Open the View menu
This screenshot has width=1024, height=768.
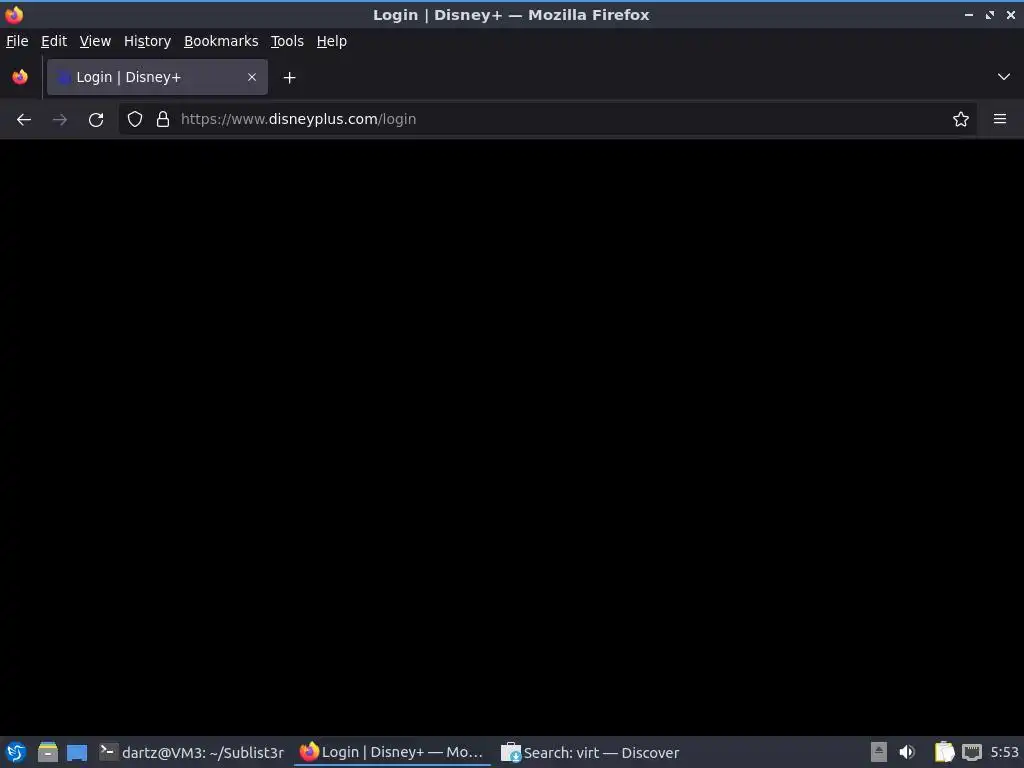[x=95, y=41]
